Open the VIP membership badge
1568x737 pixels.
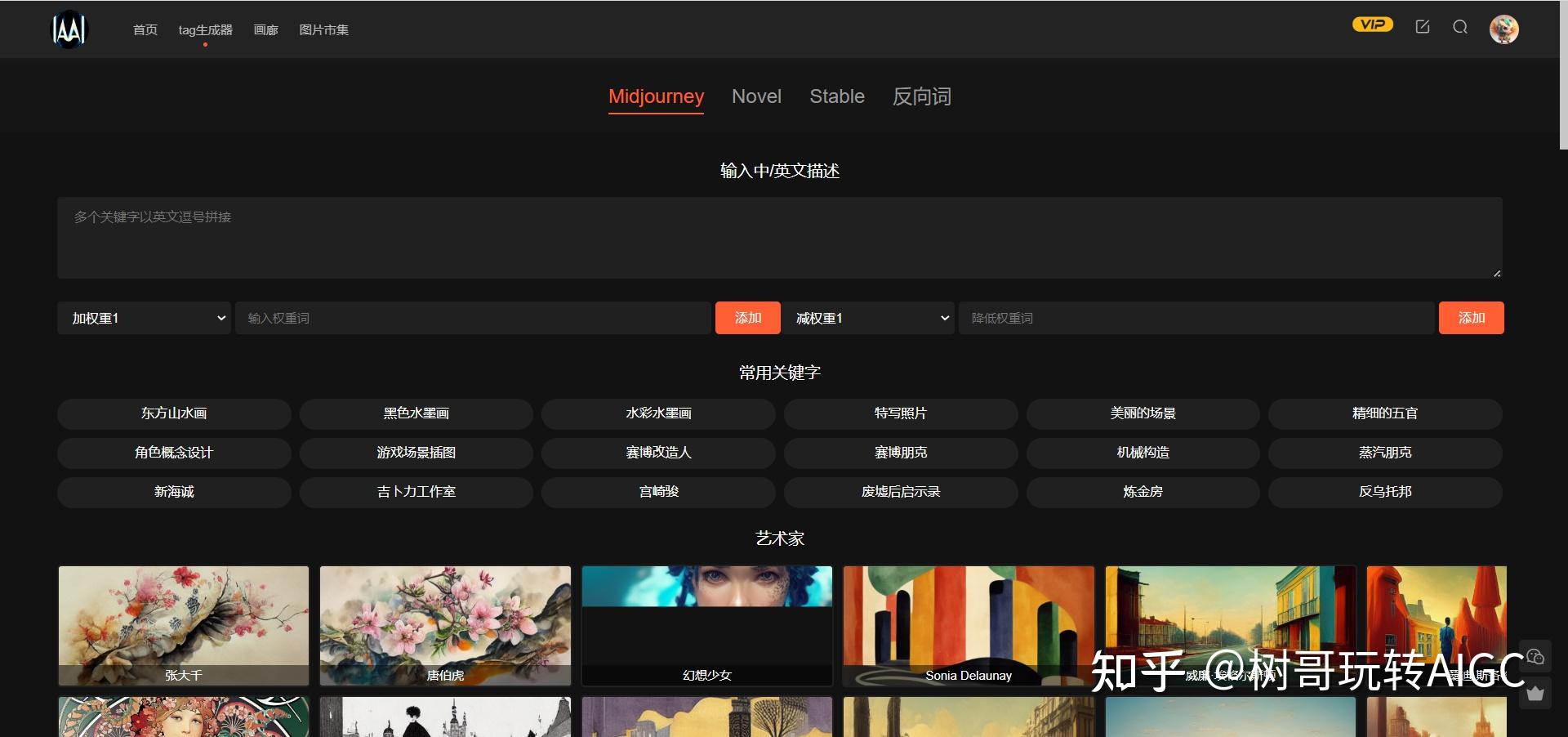pyautogui.click(x=1372, y=25)
